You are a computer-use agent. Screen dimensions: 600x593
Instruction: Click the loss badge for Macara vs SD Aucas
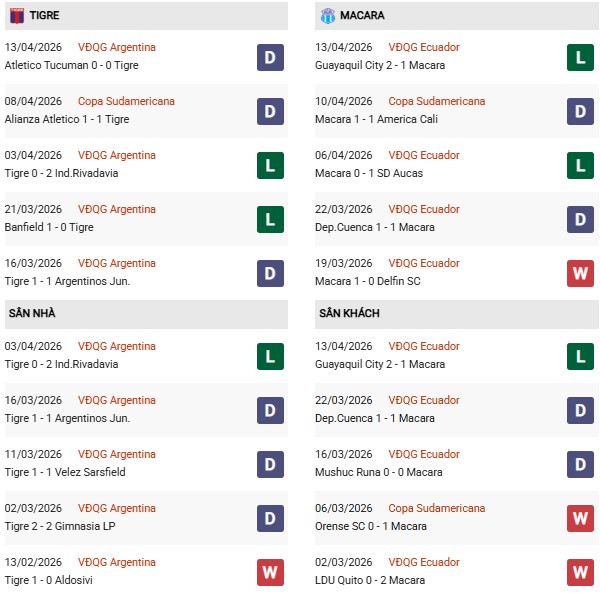[581, 165]
